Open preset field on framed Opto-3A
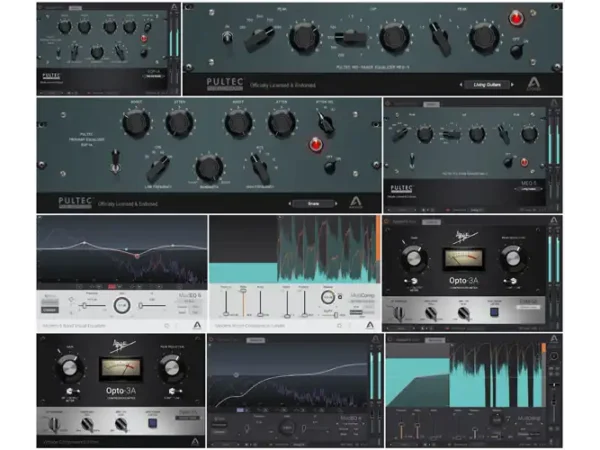This screenshot has height=450, width=600. (x=528, y=307)
